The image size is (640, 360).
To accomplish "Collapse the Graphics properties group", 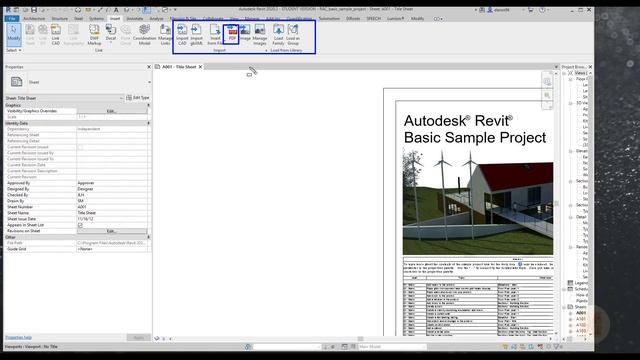I will click(x=149, y=105).
